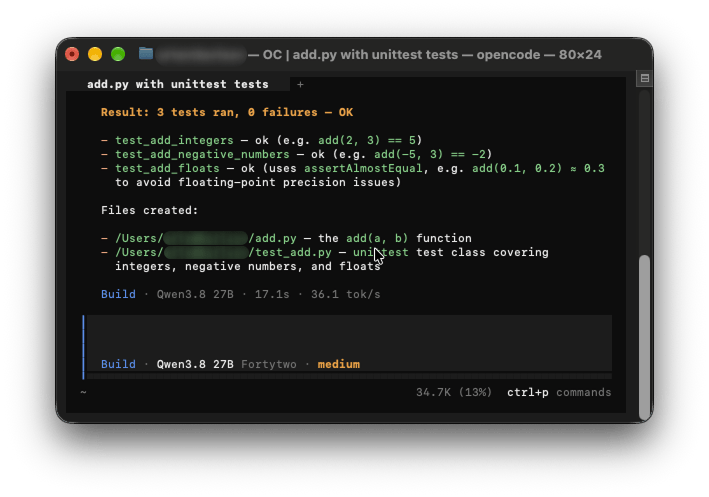Click the green zoom window button

[x=118, y=54]
